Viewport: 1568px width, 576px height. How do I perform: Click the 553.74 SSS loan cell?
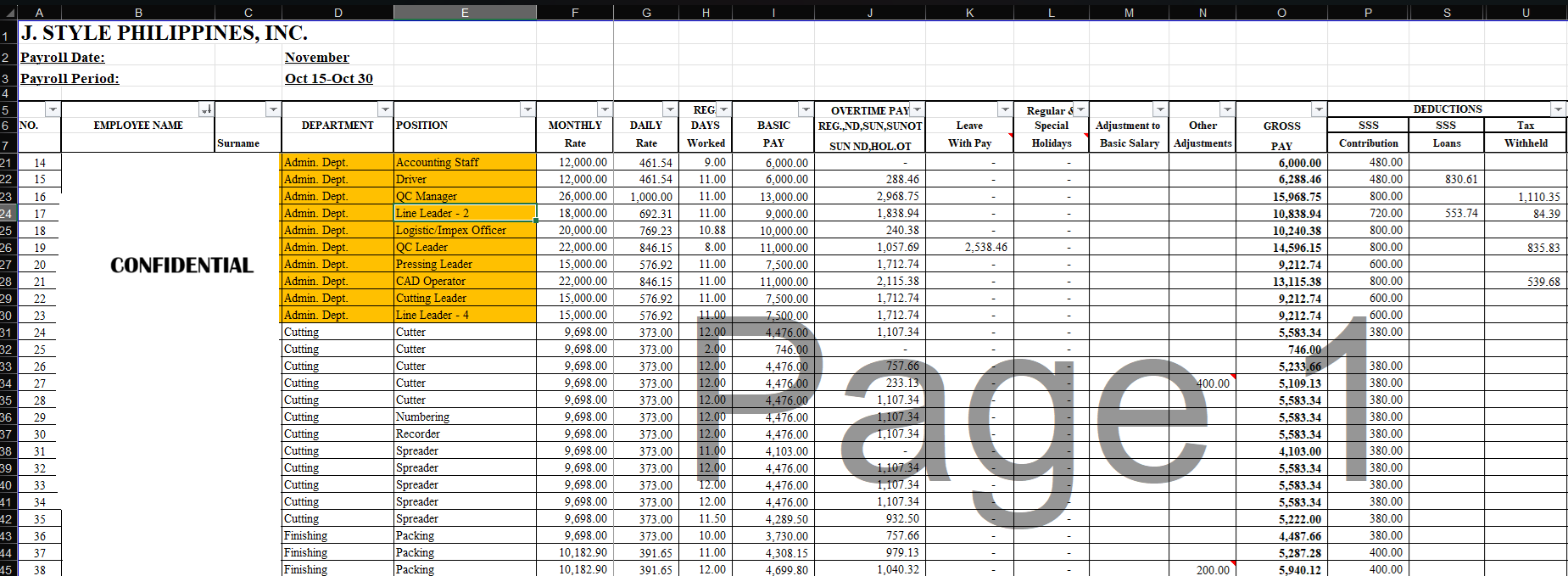click(1447, 213)
